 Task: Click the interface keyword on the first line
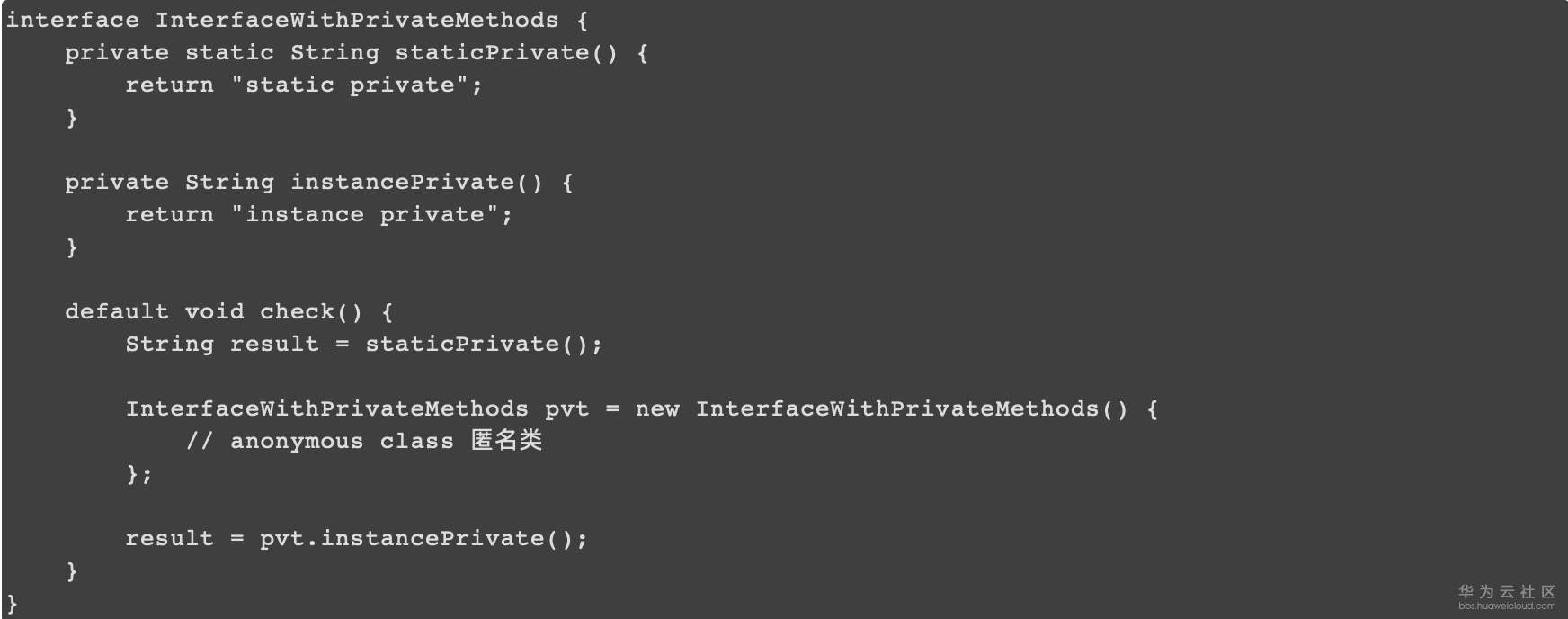pyautogui.click(x=73, y=20)
